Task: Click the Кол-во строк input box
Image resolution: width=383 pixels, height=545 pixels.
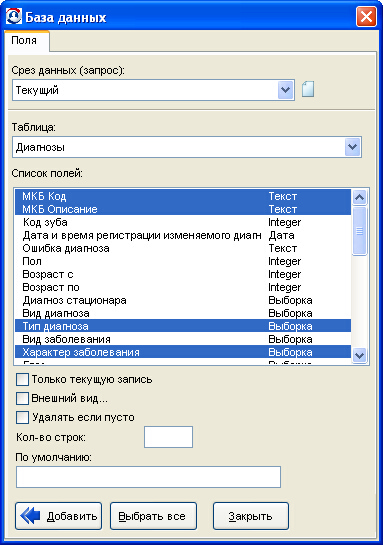Action: (x=169, y=437)
